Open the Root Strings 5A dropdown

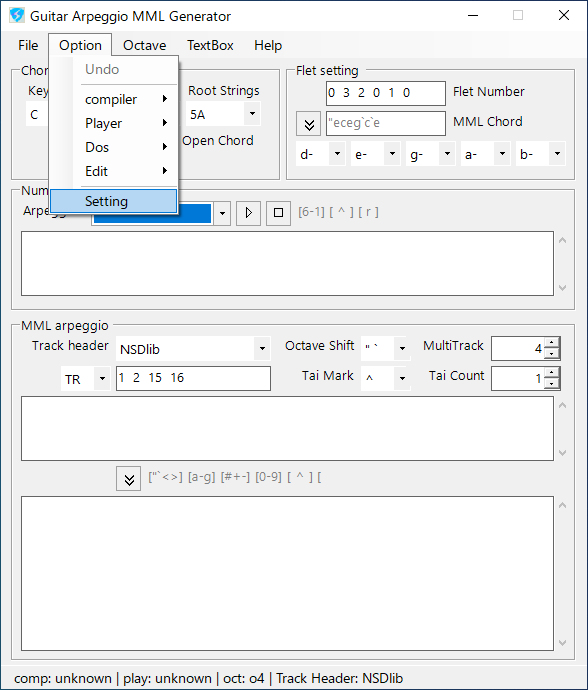(252, 114)
